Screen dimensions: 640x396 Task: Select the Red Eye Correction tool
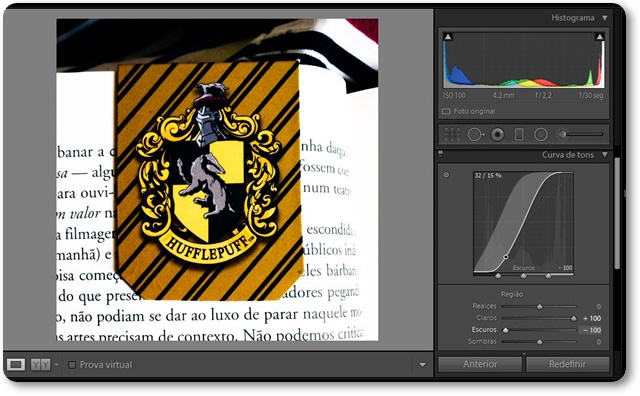click(x=497, y=134)
